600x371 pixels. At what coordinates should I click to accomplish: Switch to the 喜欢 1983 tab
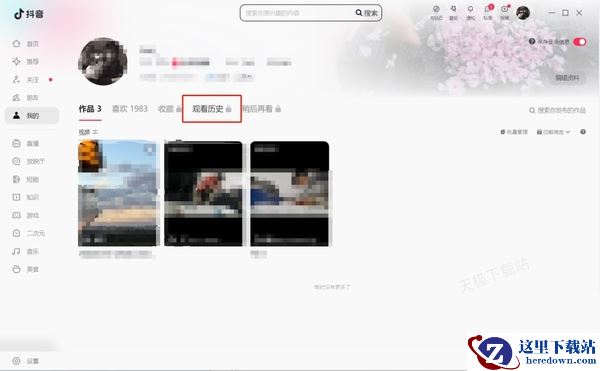(130, 109)
